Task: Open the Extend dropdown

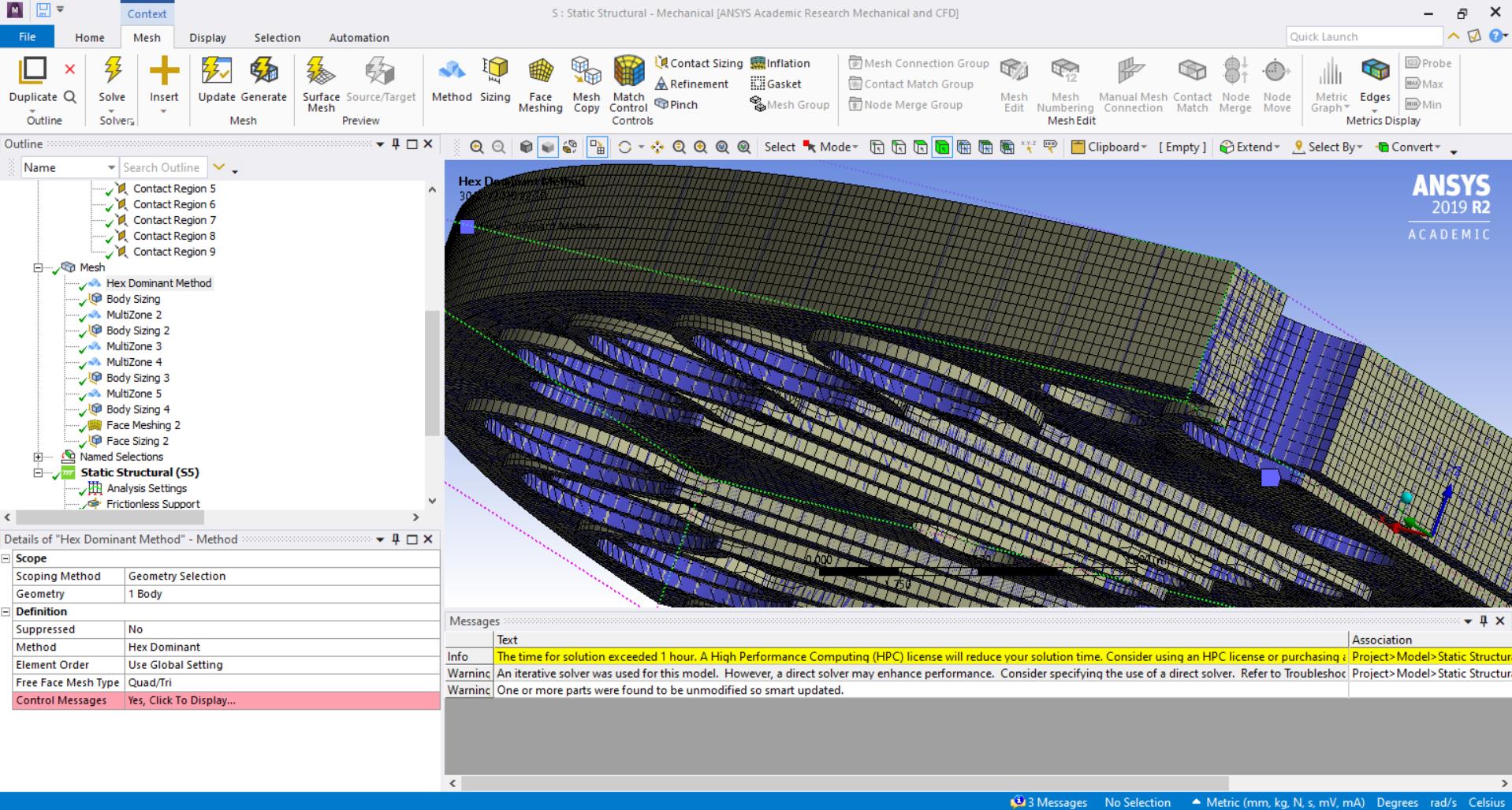Action: coord(1250,147)
